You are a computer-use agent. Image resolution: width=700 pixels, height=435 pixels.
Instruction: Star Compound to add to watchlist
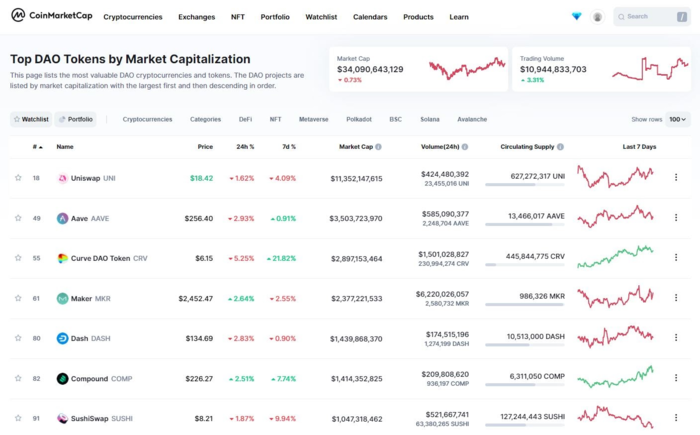point(18,378)
